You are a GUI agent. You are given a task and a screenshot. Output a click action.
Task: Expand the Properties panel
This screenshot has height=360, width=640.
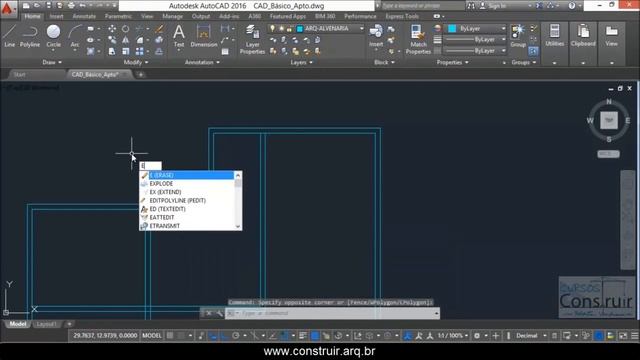pos(452,62)
